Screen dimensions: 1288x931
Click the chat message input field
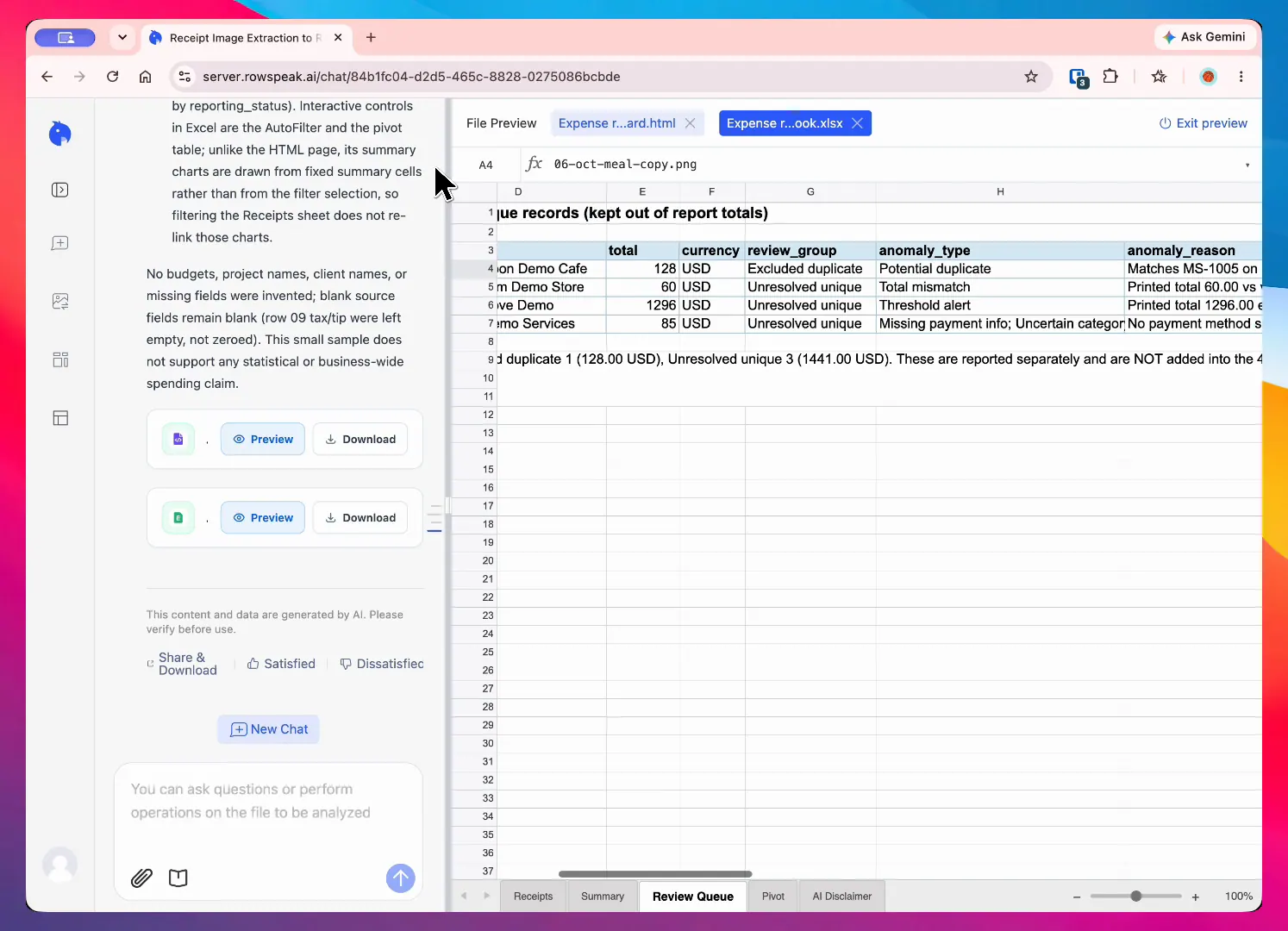268,802
